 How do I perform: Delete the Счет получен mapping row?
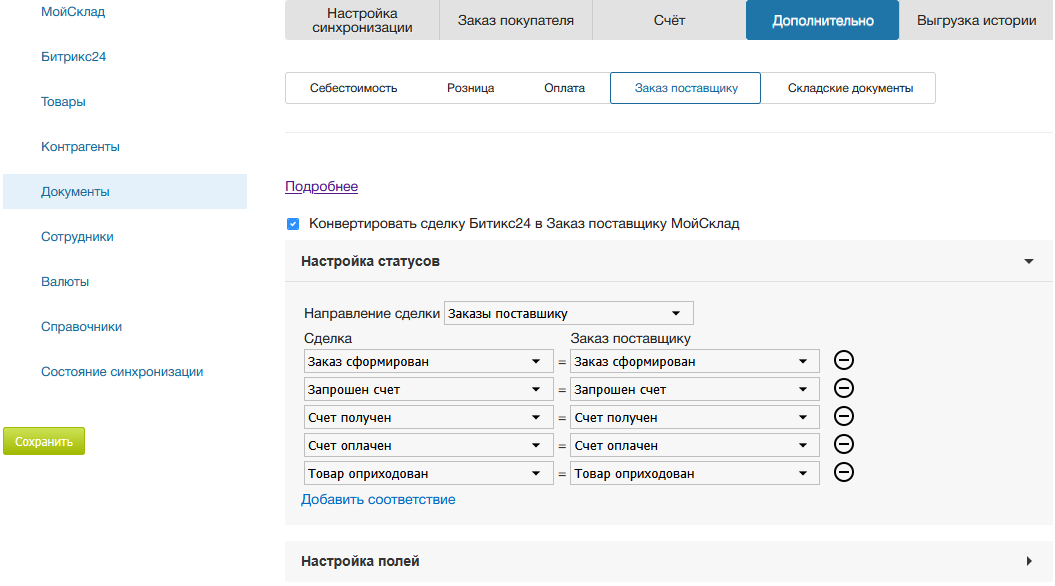[843, 417]
